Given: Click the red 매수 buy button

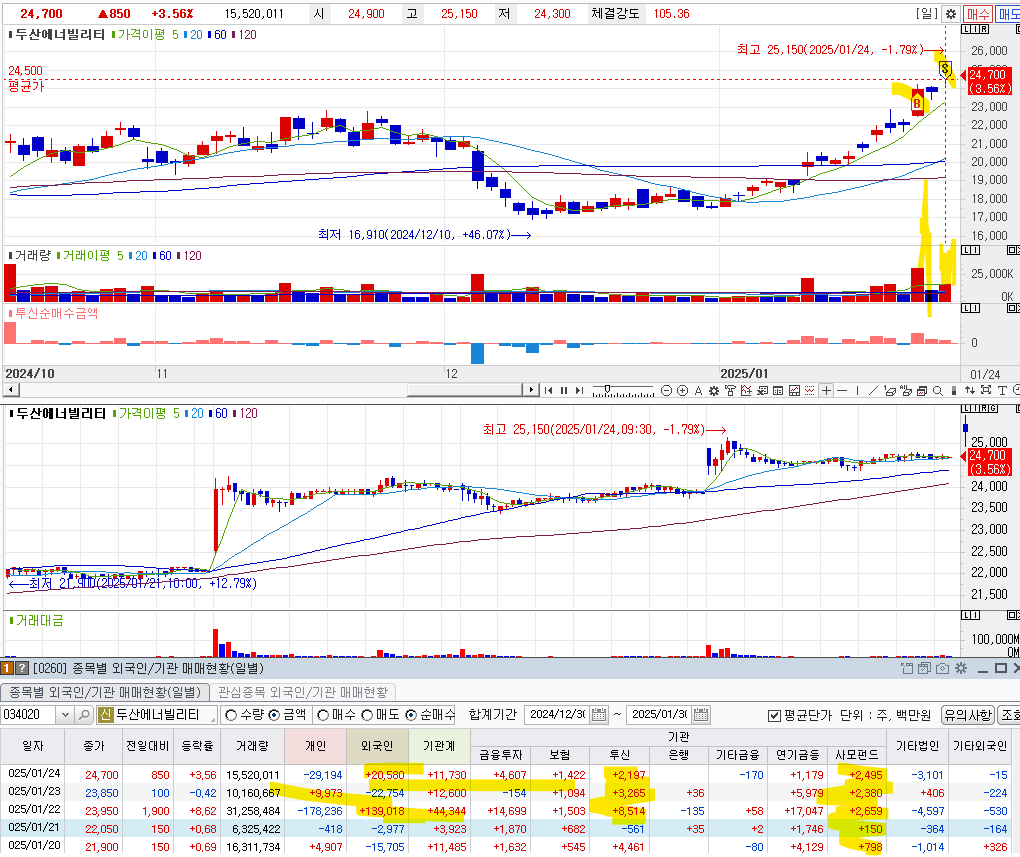Looking at the screenshot, I should point(978,14).
